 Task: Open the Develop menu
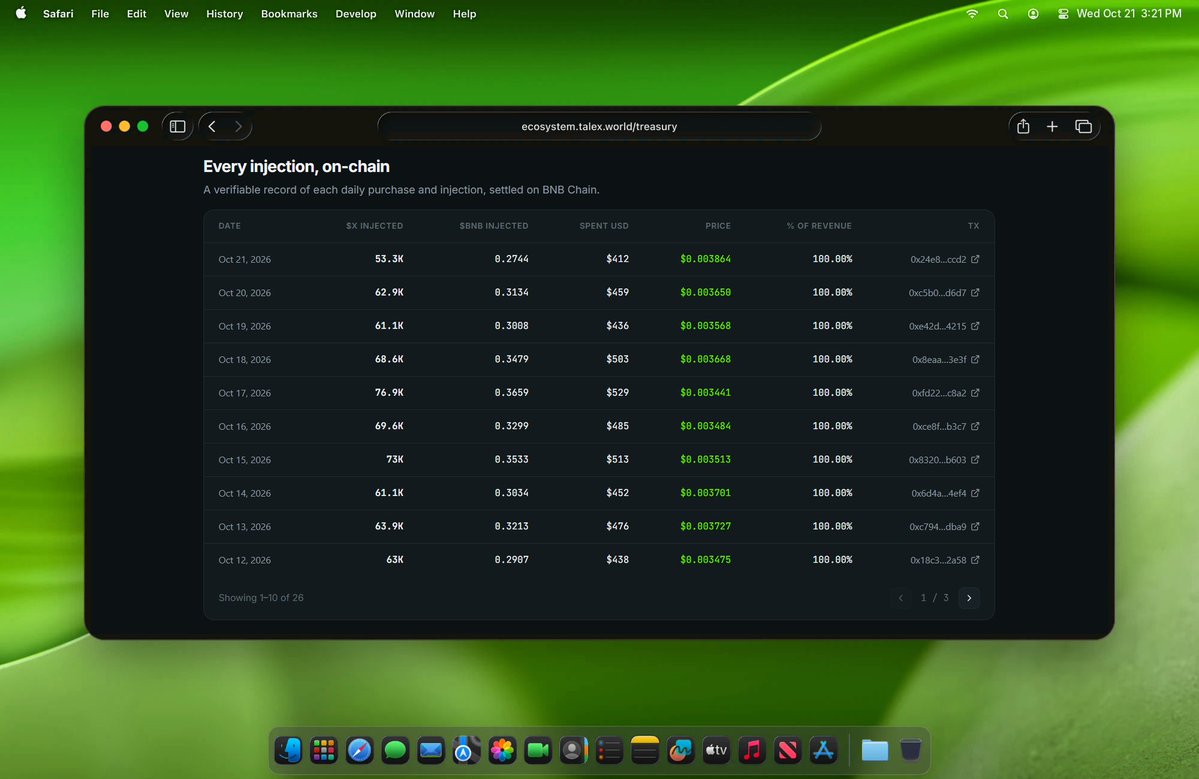(356, 14)
